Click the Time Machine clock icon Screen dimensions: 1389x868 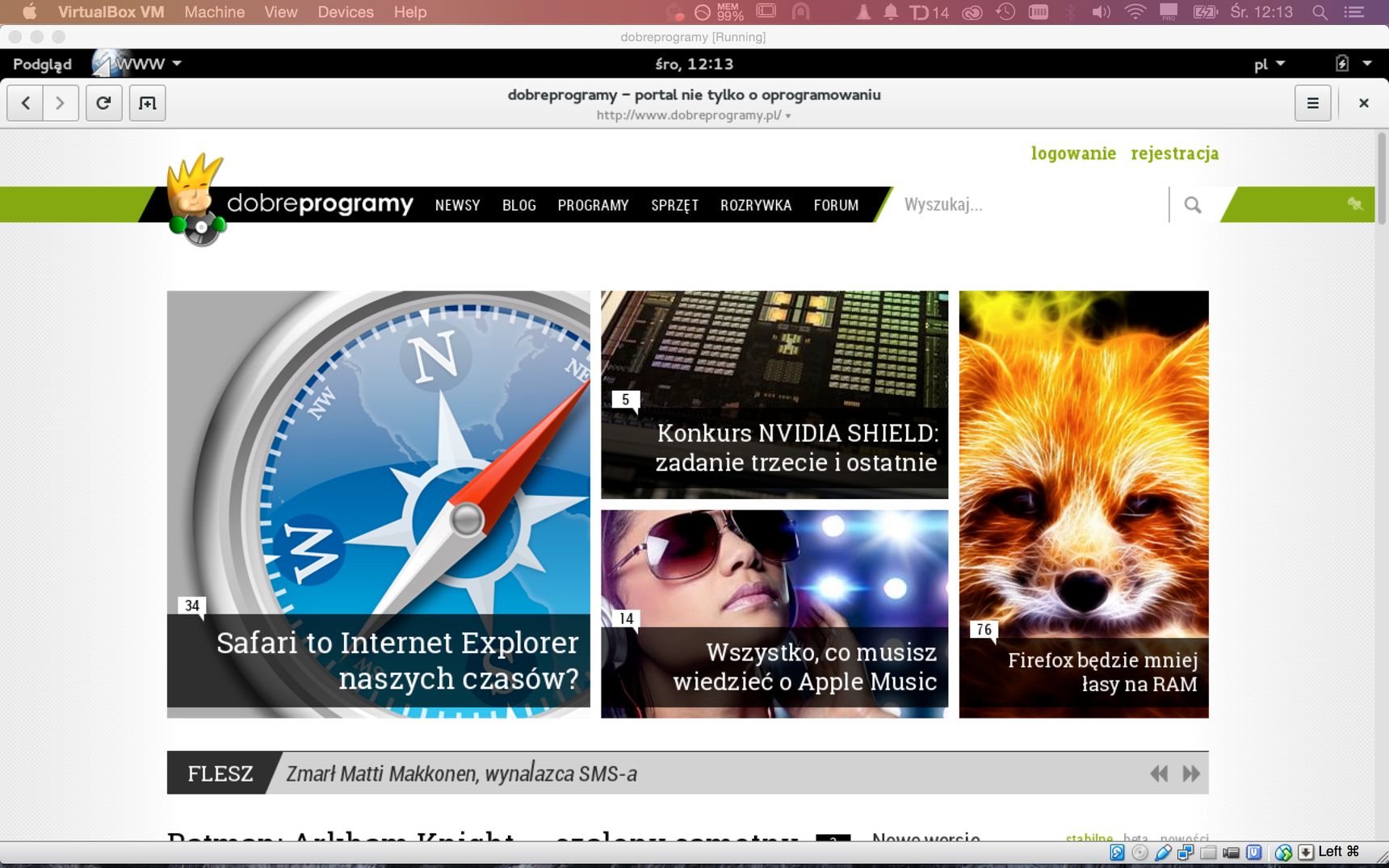click(1005, 12)
